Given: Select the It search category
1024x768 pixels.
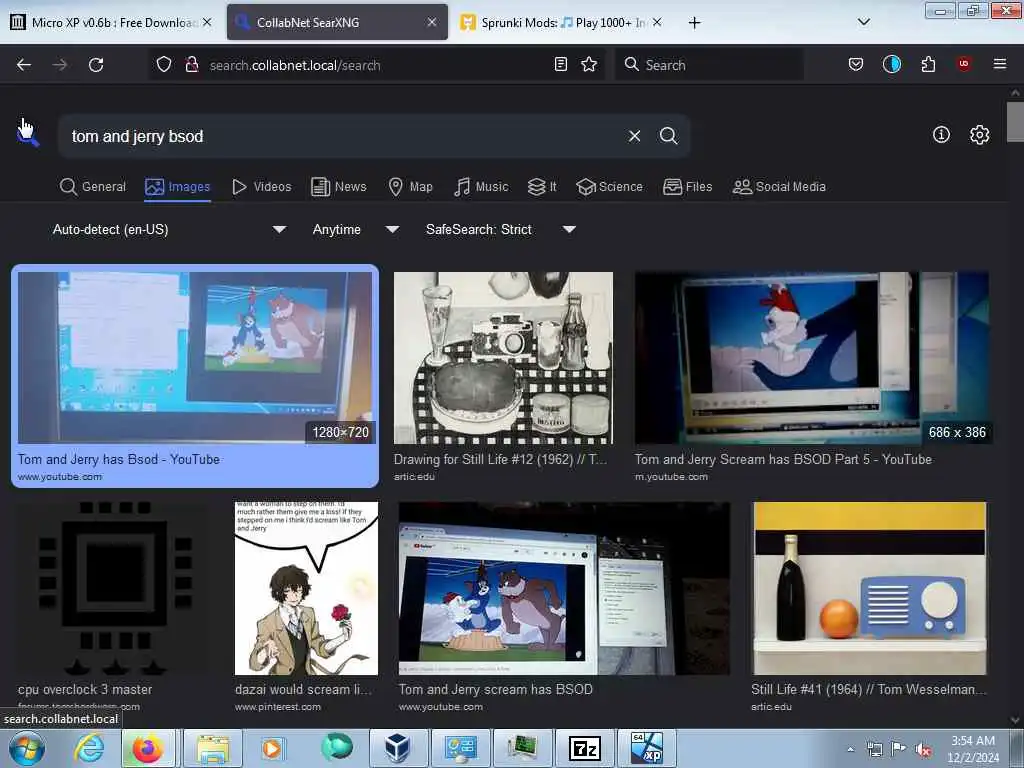Looking at the screenshot, I should [x=542, y=187].
